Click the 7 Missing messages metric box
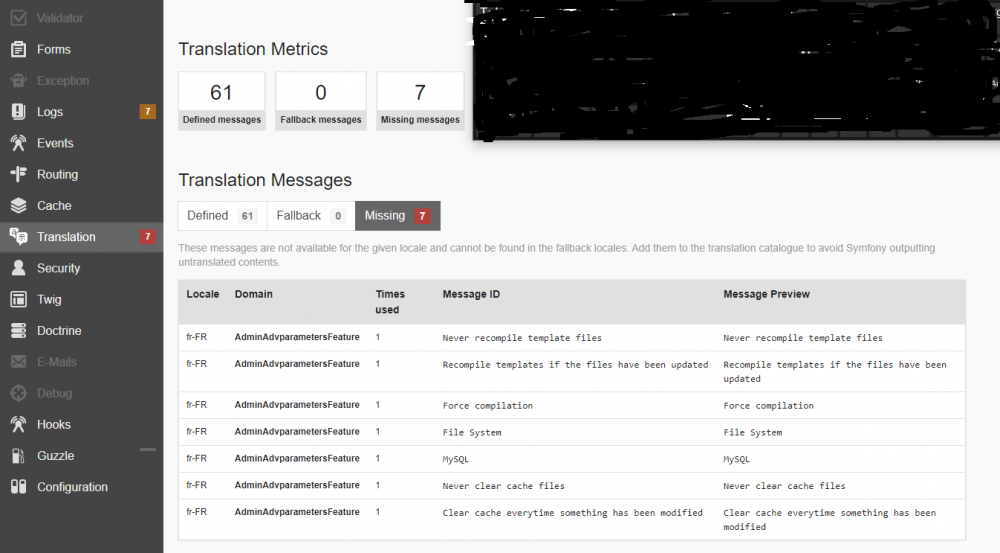This screenshot has width=1000, height=553. tap(420, 101)
